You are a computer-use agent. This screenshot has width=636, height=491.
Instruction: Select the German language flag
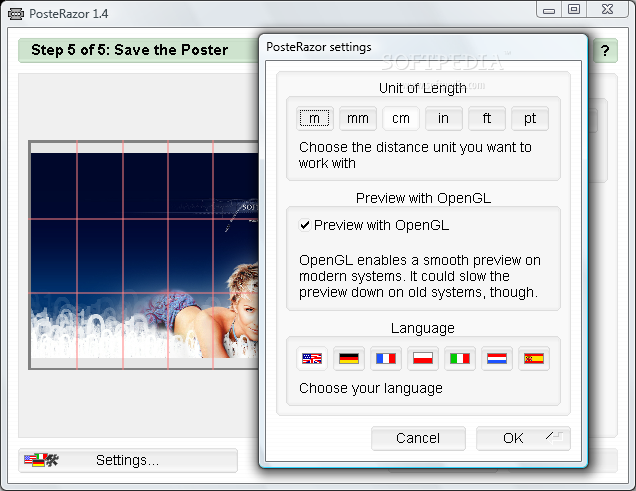coord(349,358)
